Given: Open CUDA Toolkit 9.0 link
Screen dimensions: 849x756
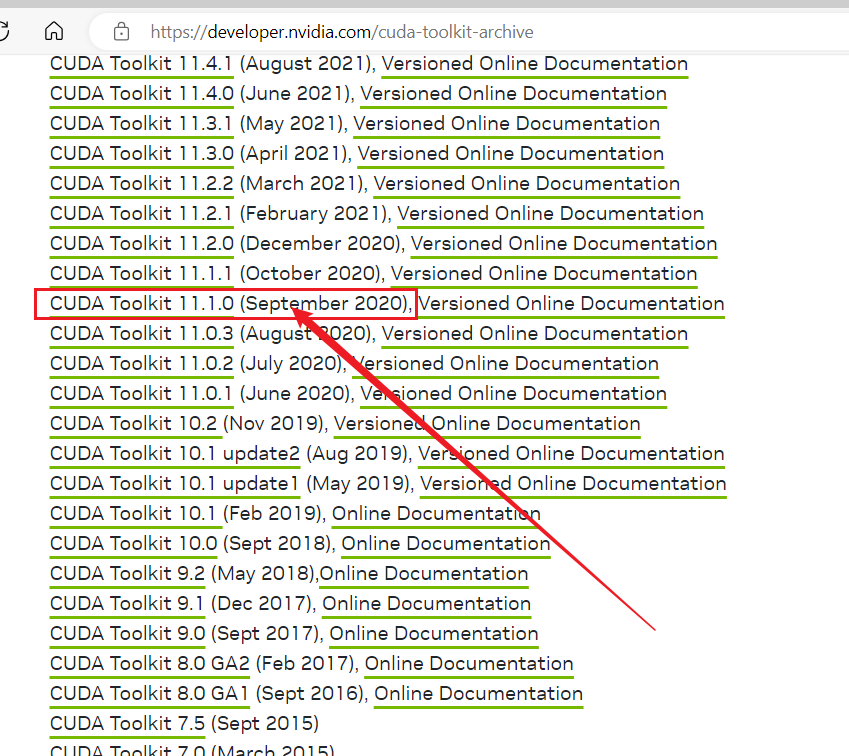Looking at the screenshot, I should tap(128, 633).
